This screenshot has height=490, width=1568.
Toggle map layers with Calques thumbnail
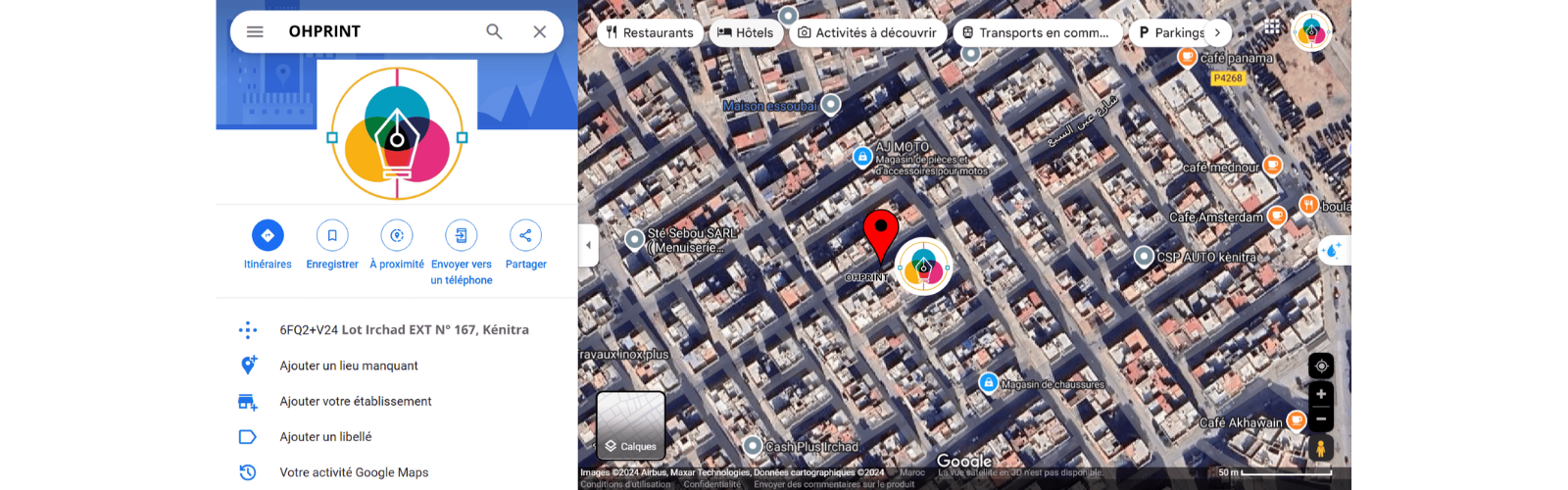click(631, 425)
